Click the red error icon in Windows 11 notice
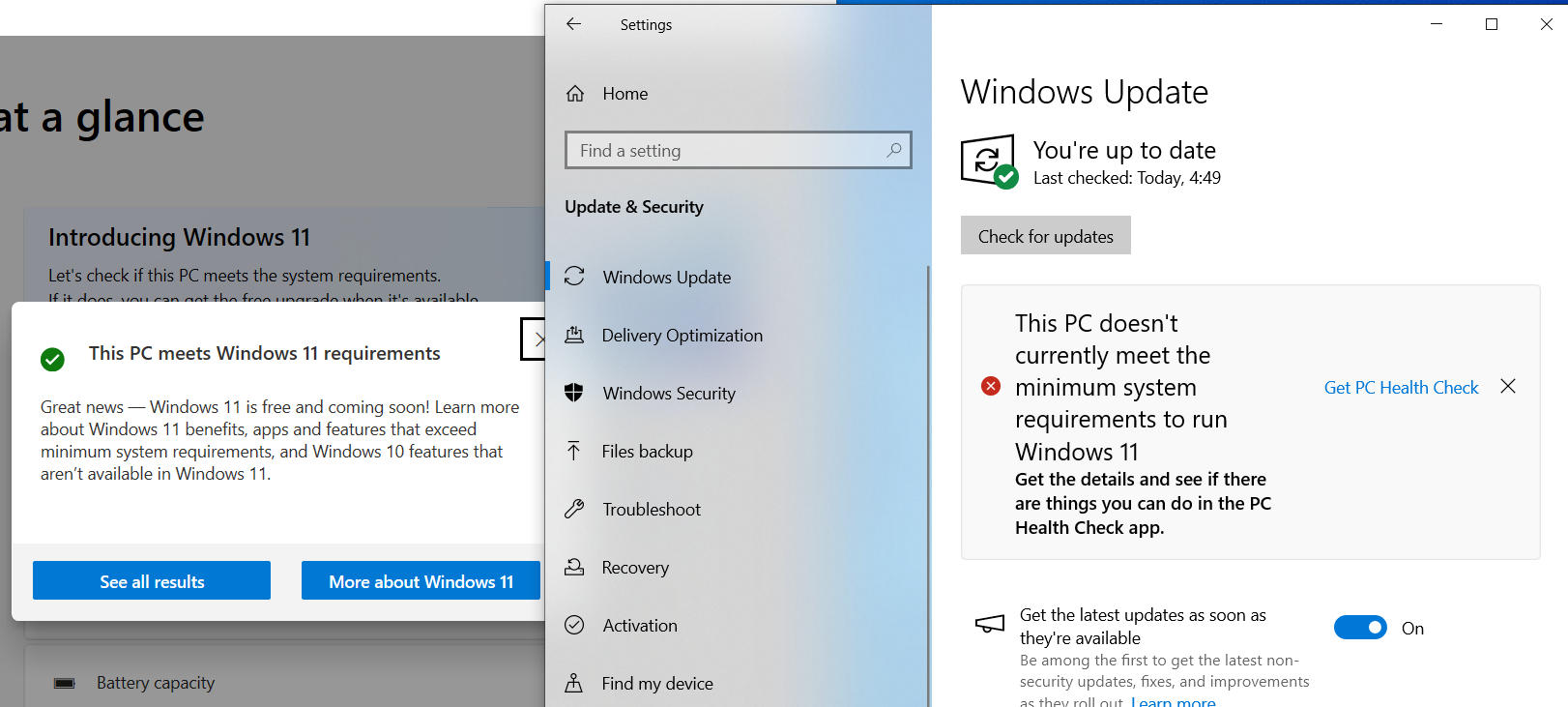Image resolution: width=1568 pixels, height=707 pixels. (991, 387)
